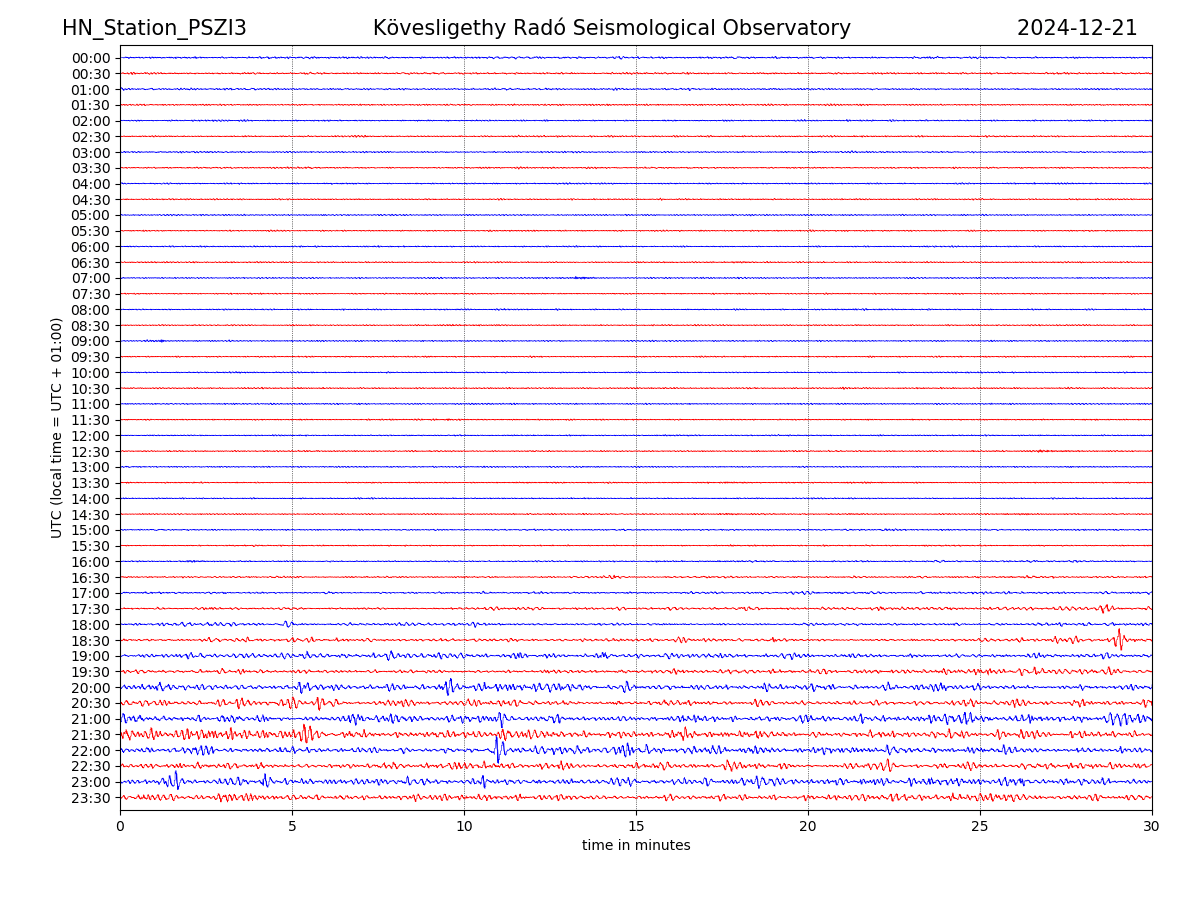The height and width of the screenshot is (900, 1200).
Task: Select the 23:30 row time label
Action: click(x=90, y=798)
